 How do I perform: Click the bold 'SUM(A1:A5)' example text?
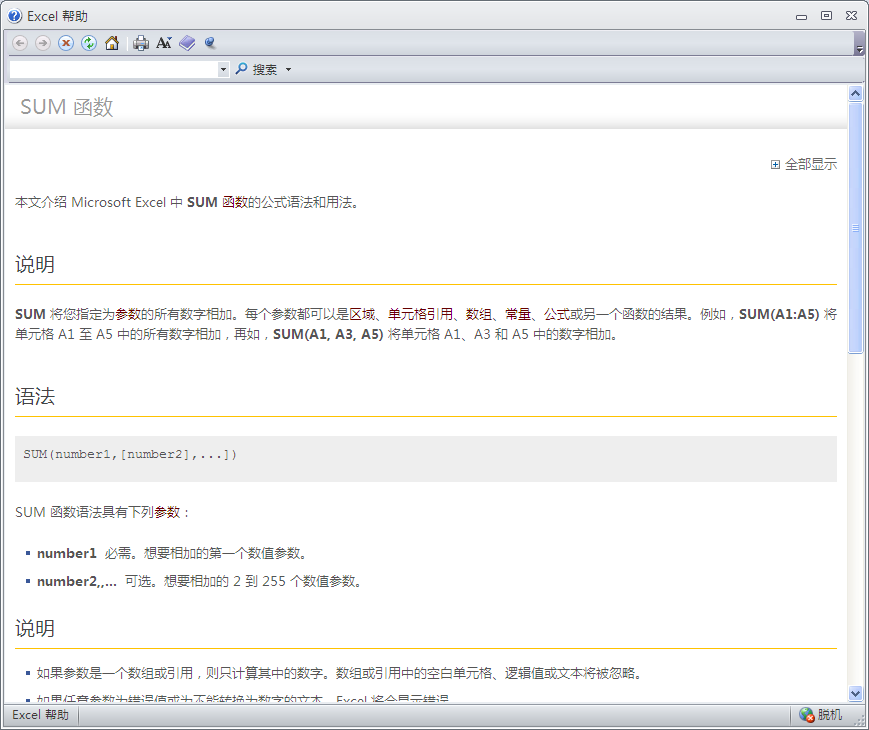pyautogui.click(x=779, y=314)
